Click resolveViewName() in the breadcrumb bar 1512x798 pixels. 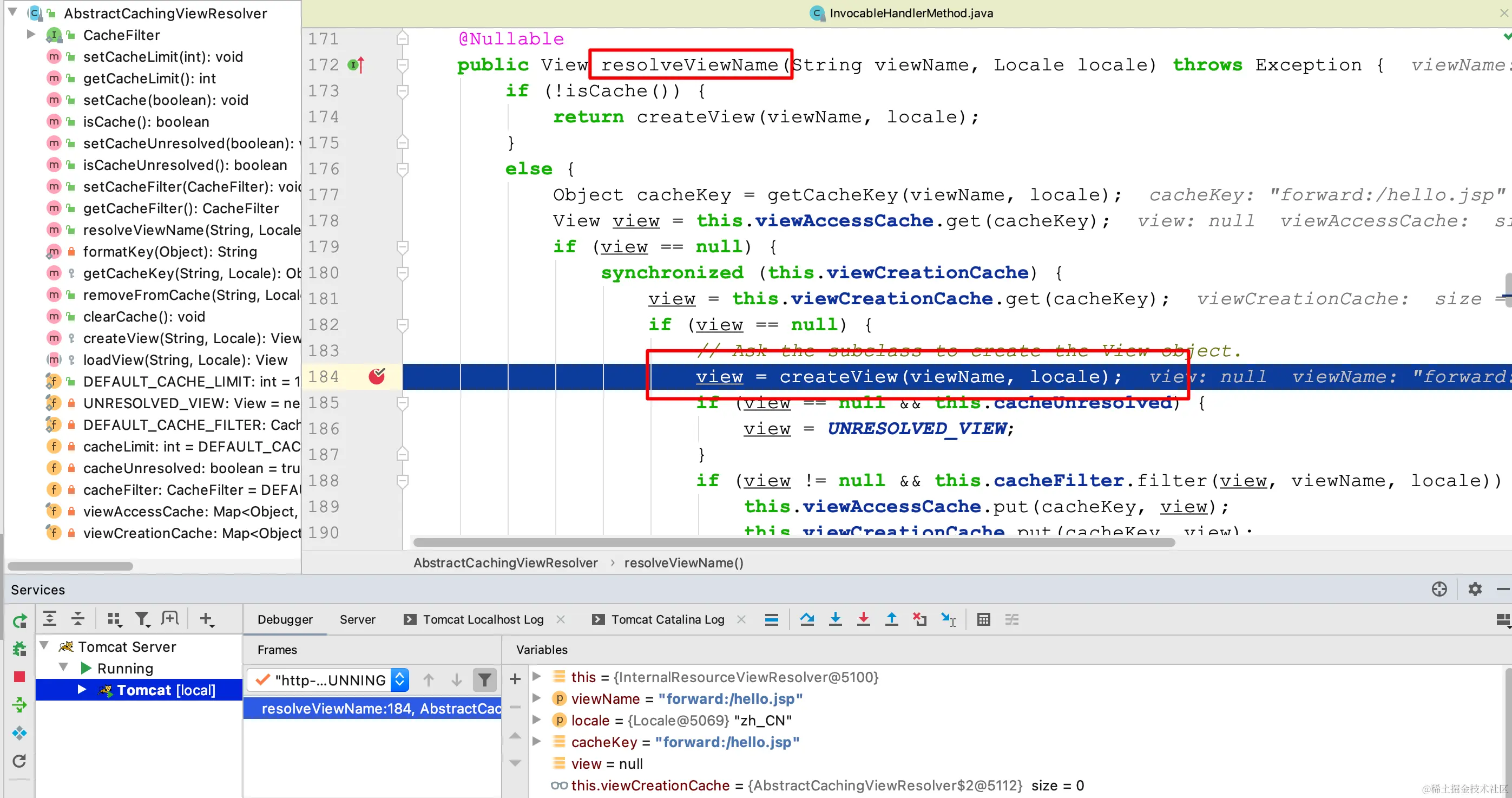point(683,562)
